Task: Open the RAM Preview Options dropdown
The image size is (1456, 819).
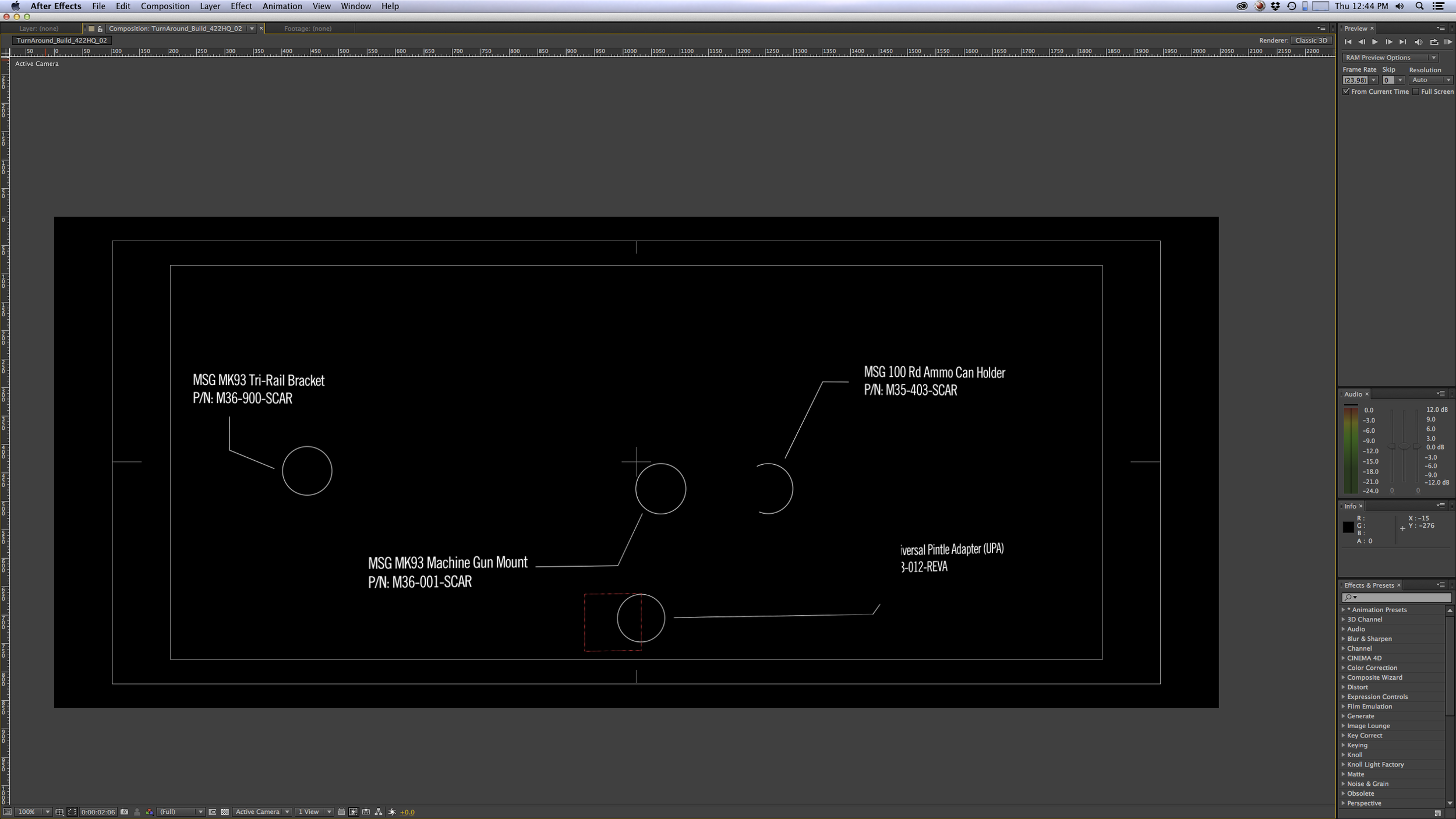Action: coord(1391,58)
